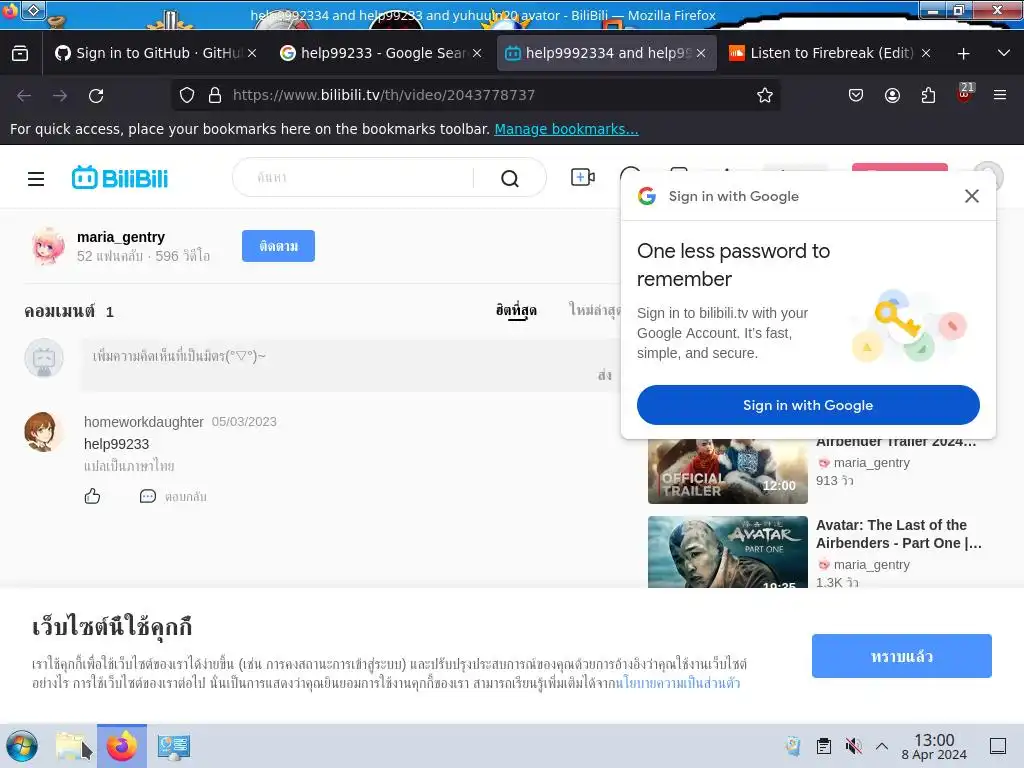Translate the comment to Thai
This screenshot has width=1024, height=768.
point(129,466)
